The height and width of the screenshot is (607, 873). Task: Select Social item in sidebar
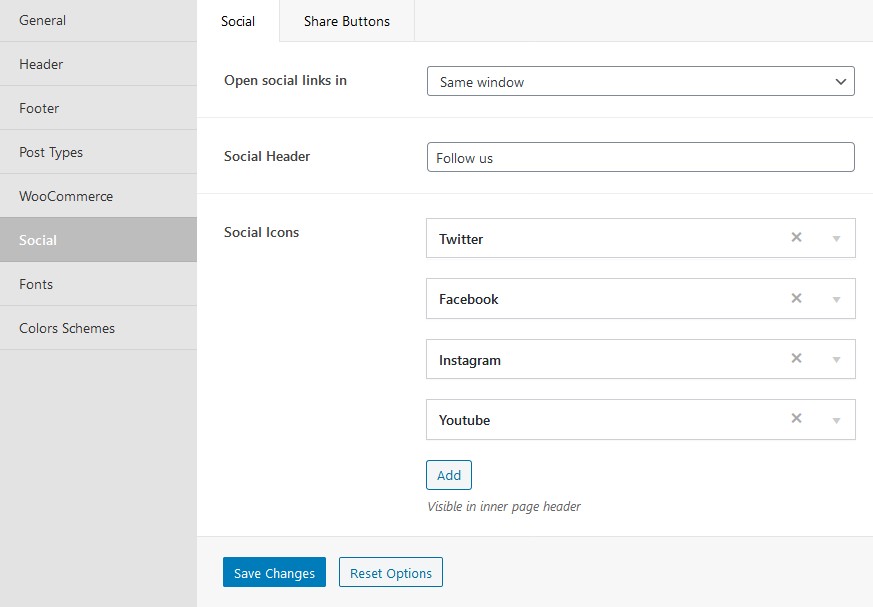click(98, 240)
